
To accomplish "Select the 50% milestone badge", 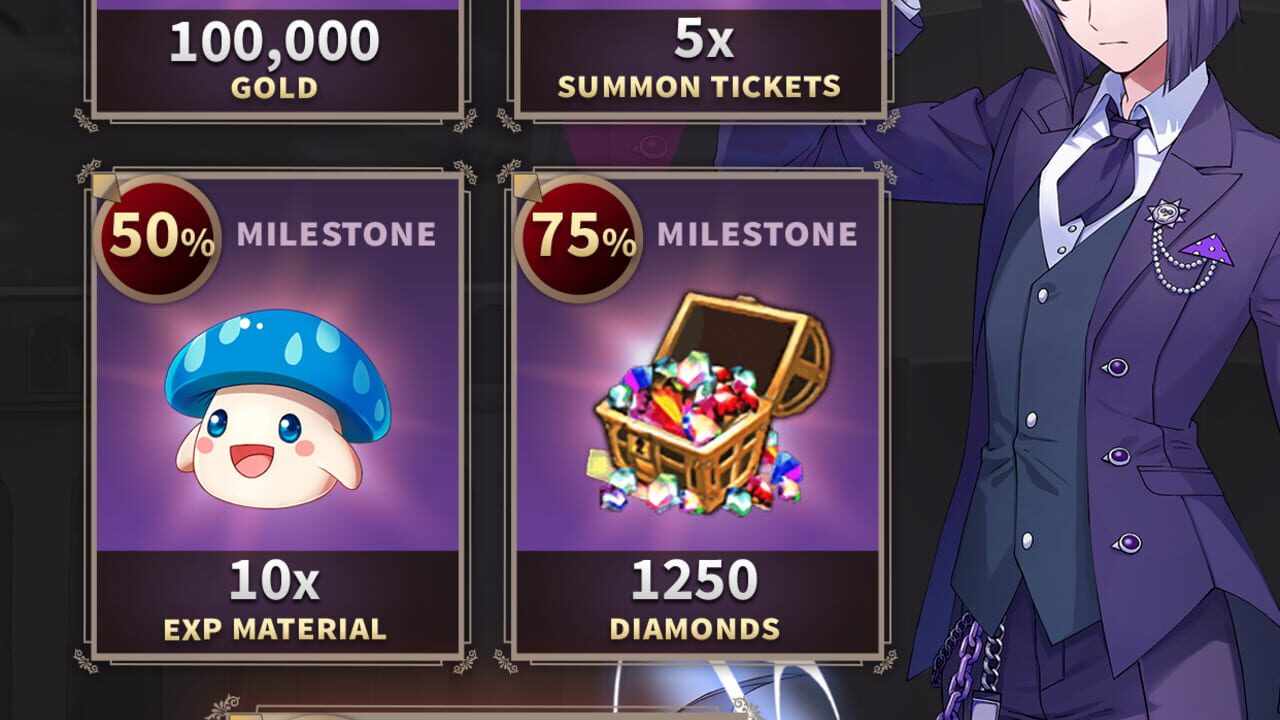I will (158, 238).
